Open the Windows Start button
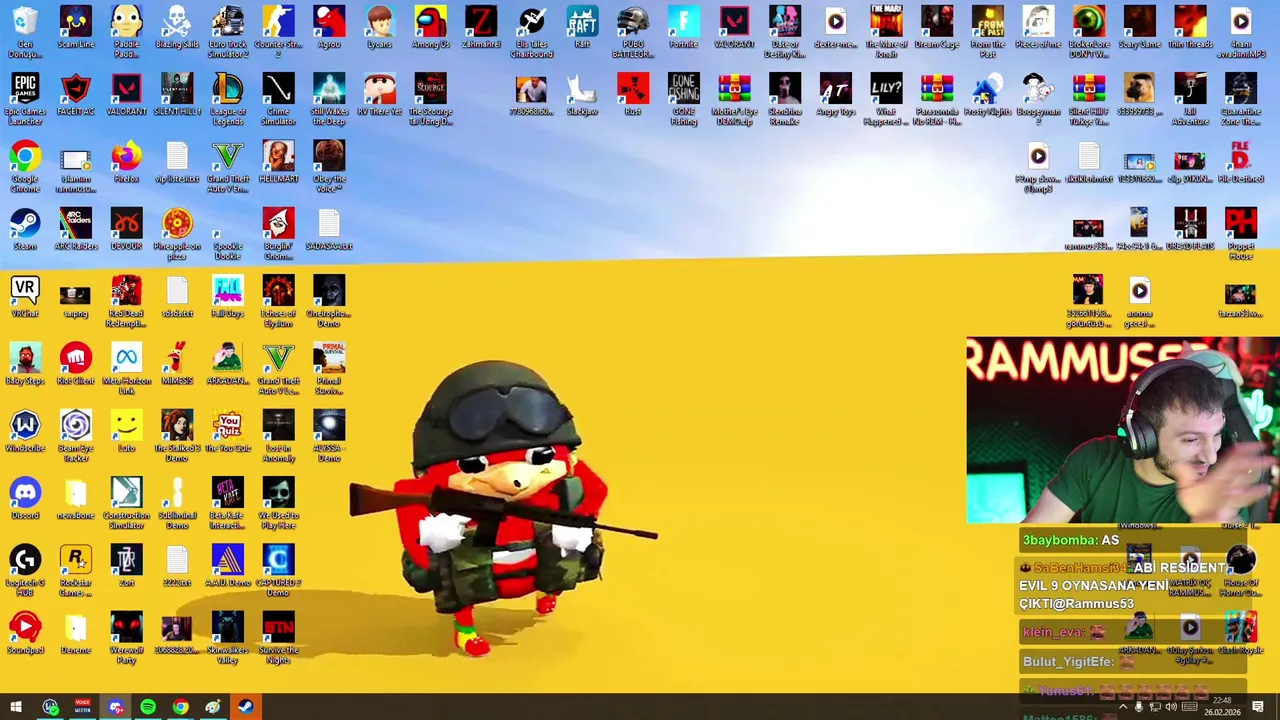1280x720 pixels. 15,707
